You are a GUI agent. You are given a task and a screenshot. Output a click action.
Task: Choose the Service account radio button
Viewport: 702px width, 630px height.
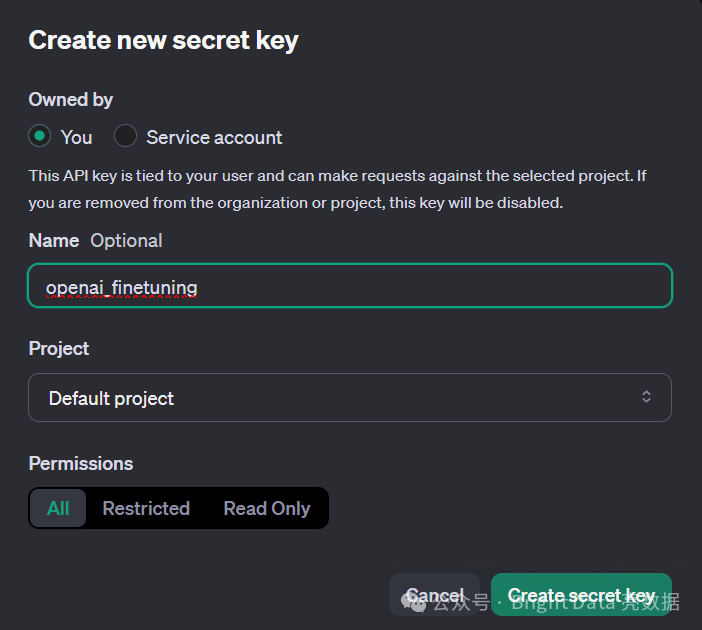(x=125, y=136)
